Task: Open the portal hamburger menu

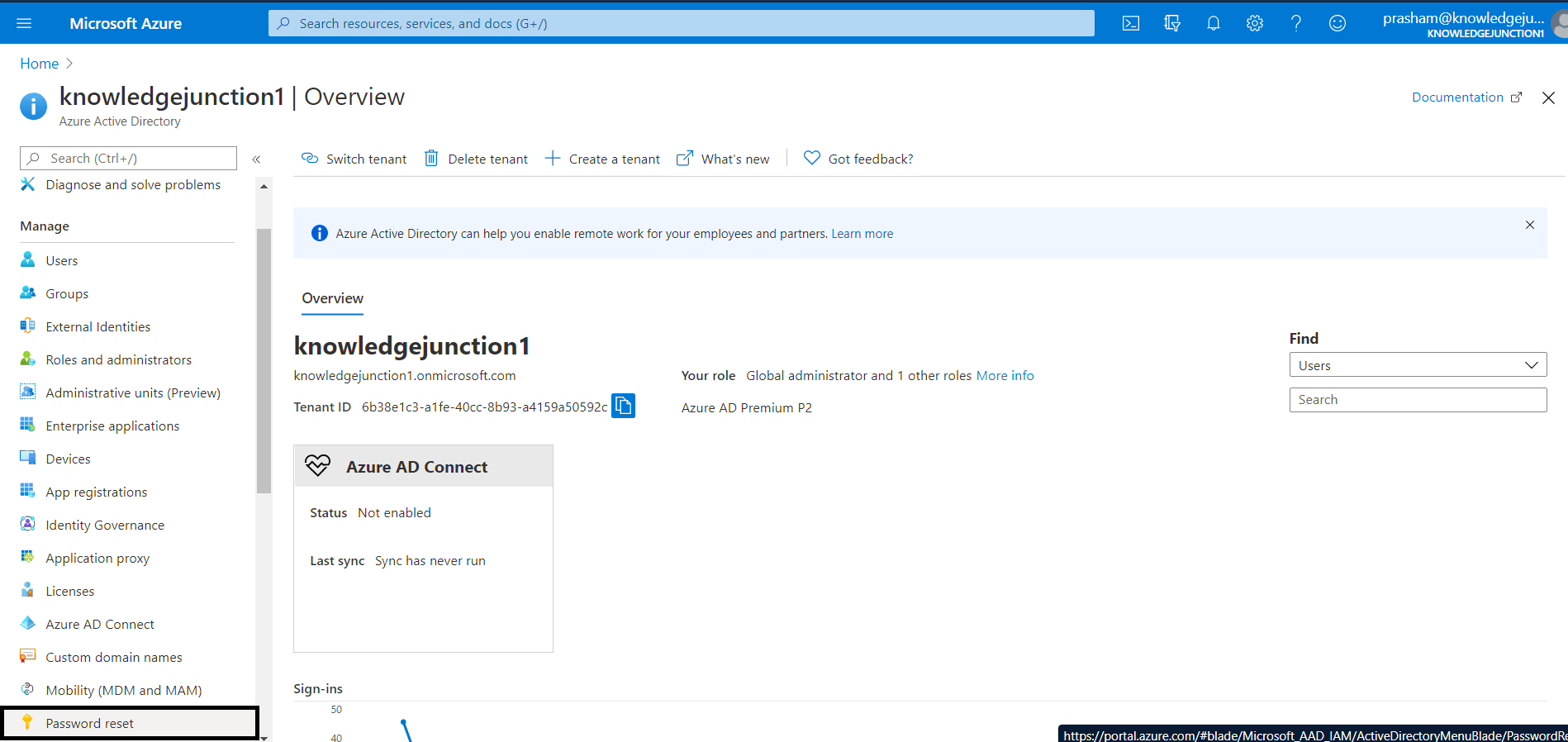Action: click(24, 23)
